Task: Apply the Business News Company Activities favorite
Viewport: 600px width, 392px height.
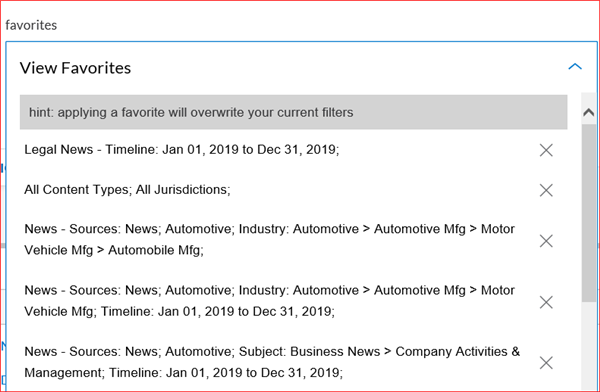Action: coord(272,362)
